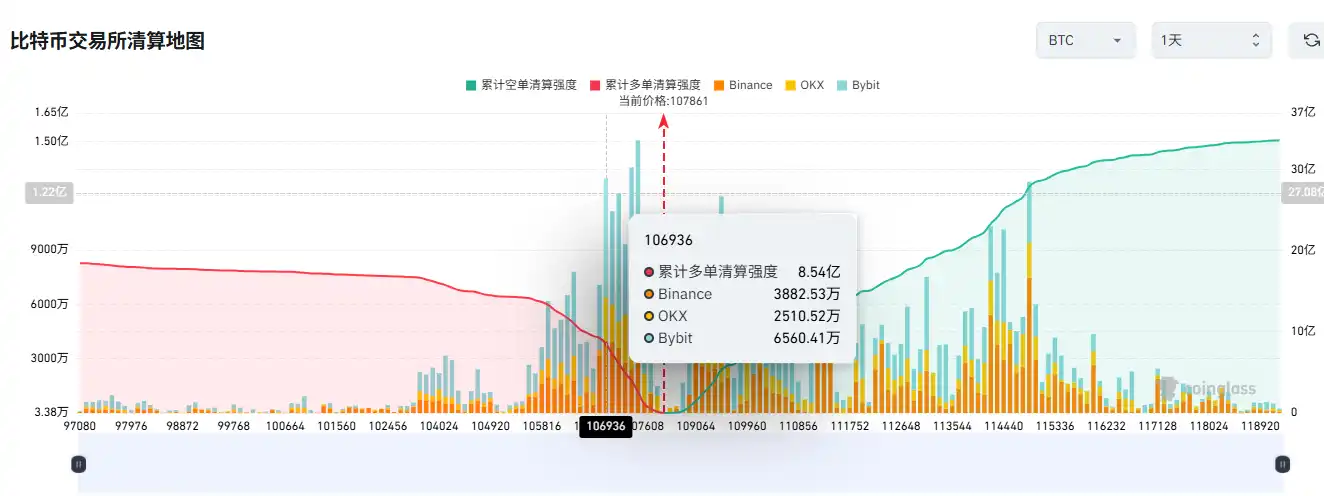Click the Coinglass watermark logo
The image size is (1324, 496).
coord(1208,388)
